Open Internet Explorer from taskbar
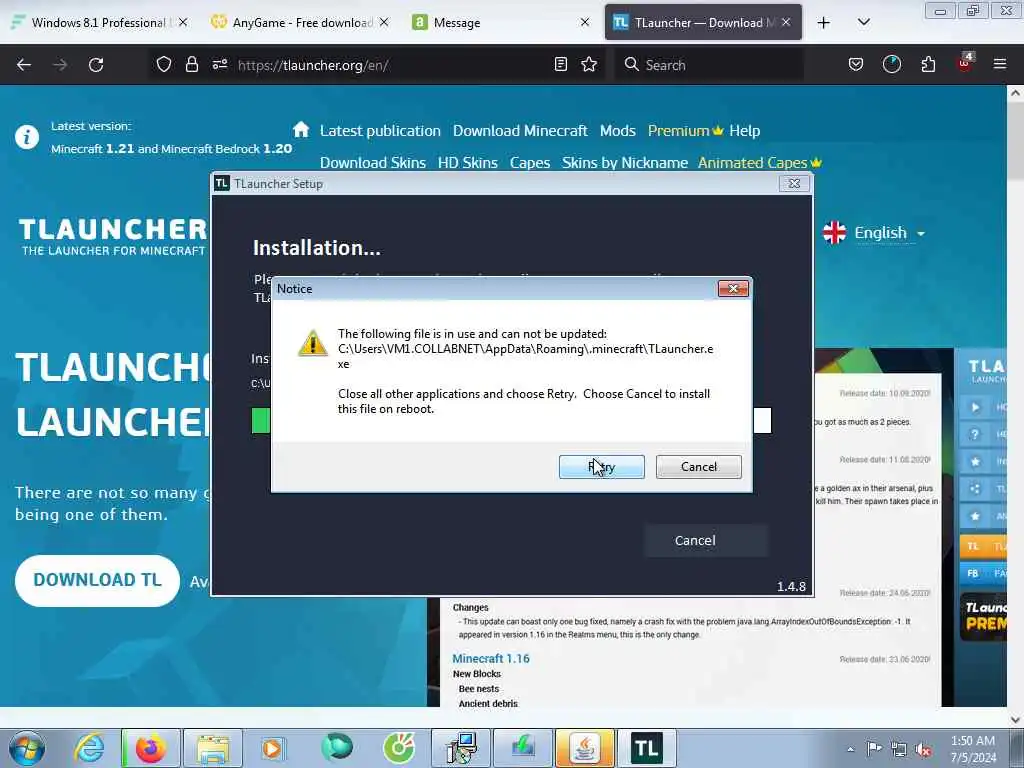The height and width of the screenshot is (768, 1024). tap(88, 748)
